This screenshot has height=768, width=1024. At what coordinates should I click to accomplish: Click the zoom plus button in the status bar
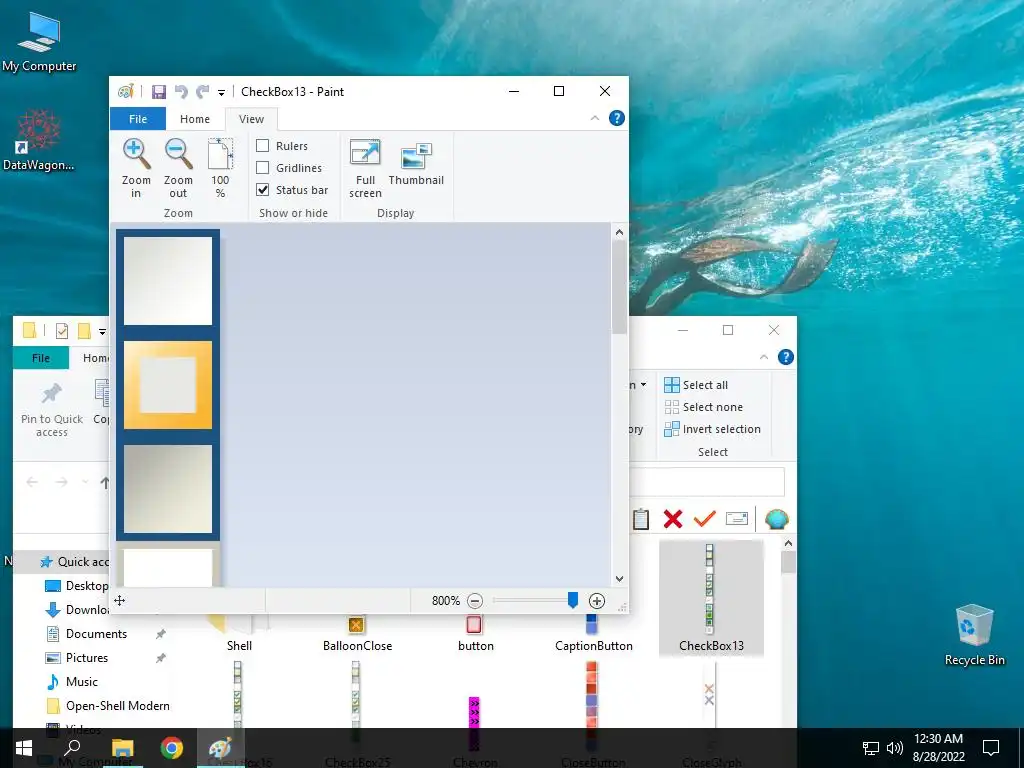[596, 601]
